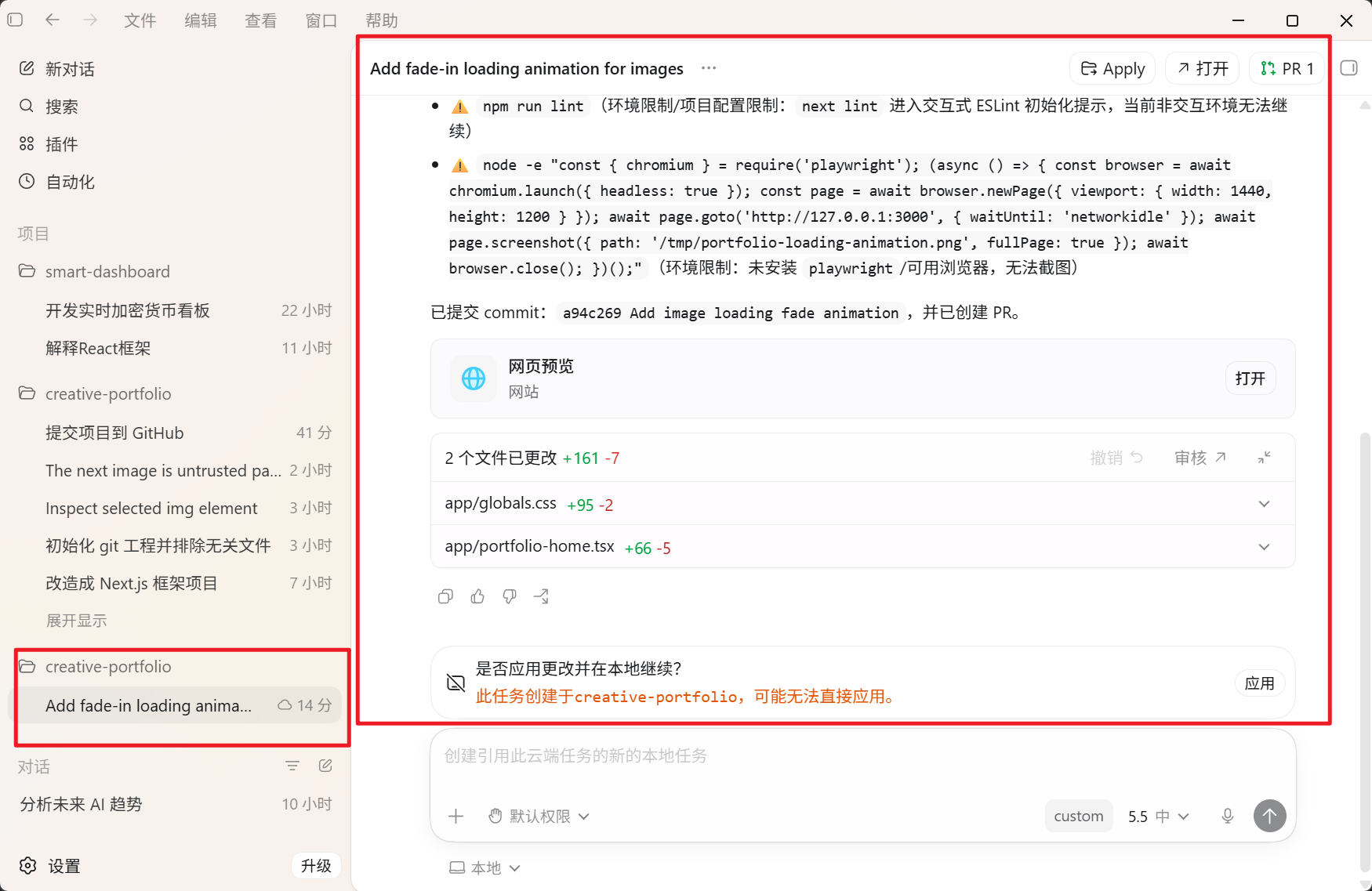Click the filter icon beside 对话
Viewport: 1372px width, 891px height.
[x=292, y=766]
